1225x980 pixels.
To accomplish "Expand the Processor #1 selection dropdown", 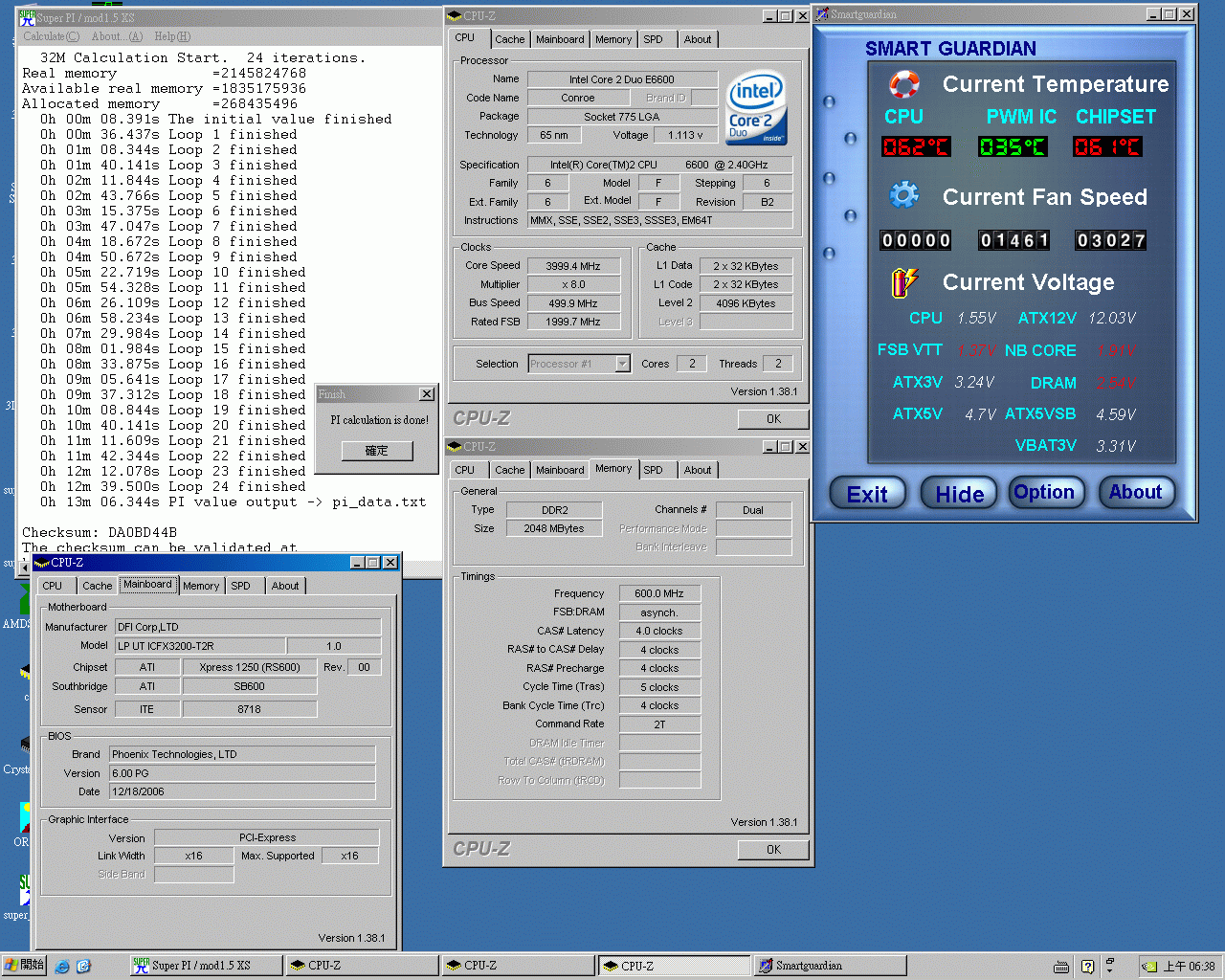I will [x=623, y=364].
